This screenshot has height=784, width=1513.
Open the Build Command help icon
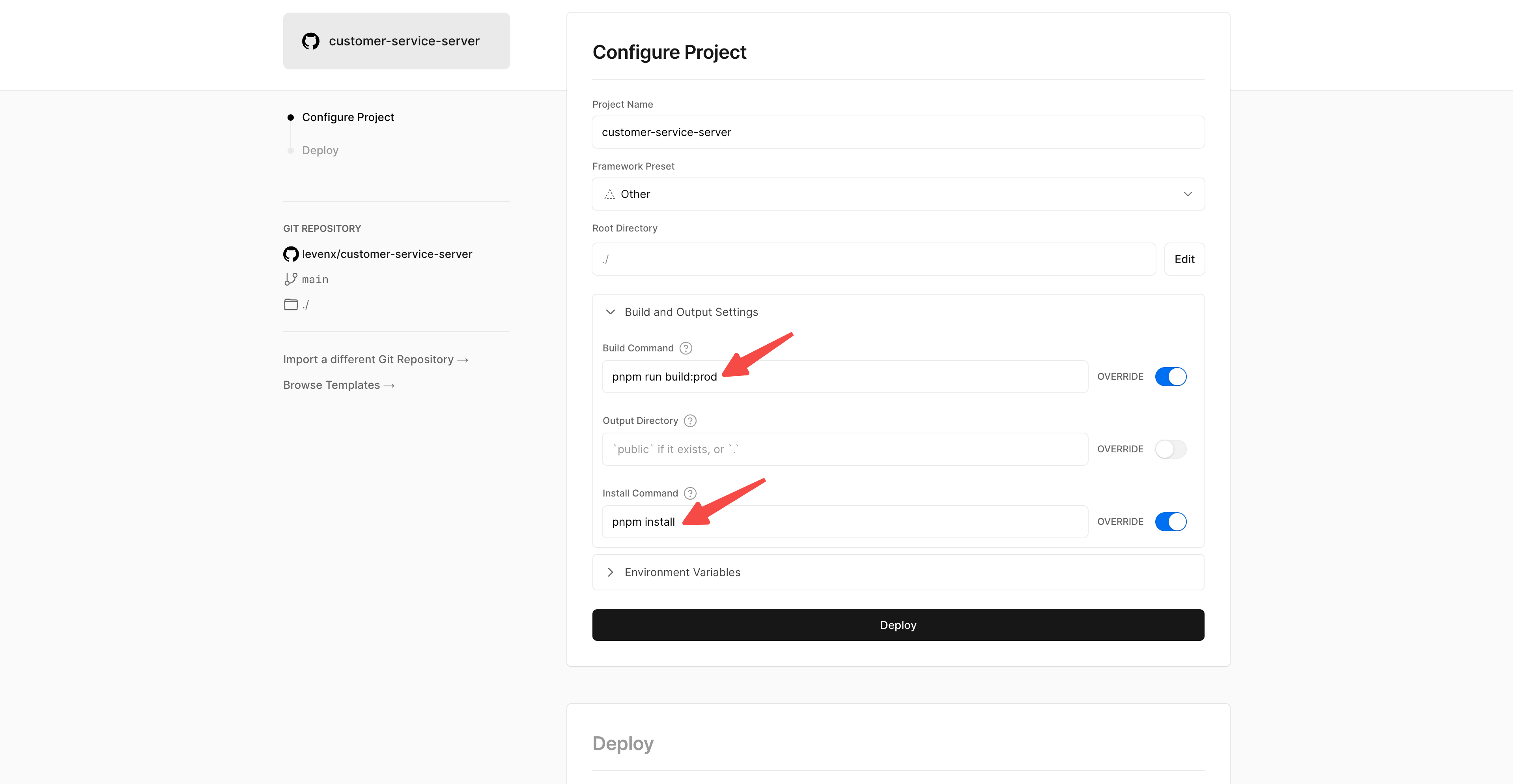click(686, 348)
